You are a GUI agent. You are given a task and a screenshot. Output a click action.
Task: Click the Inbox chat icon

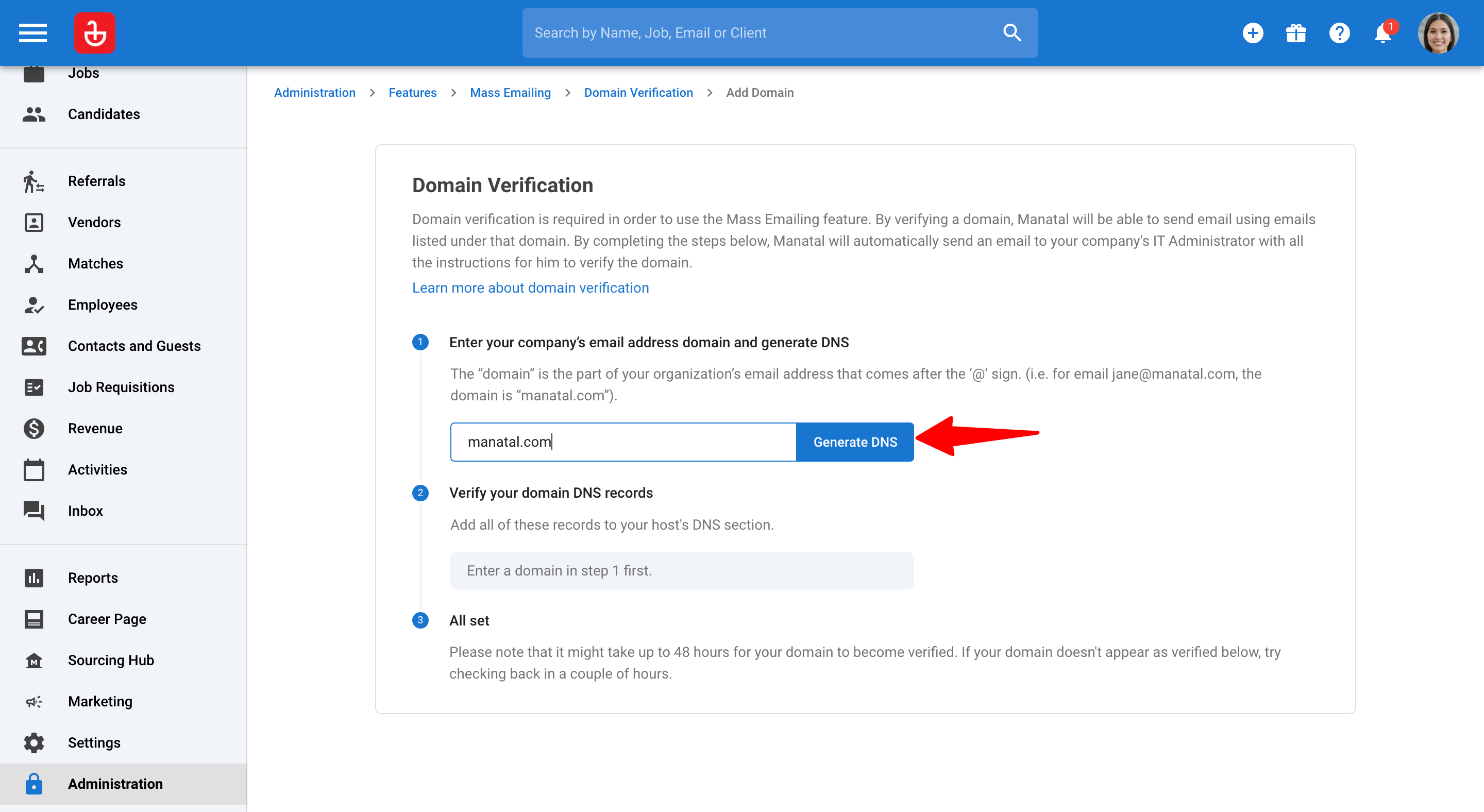click(34, 511)
